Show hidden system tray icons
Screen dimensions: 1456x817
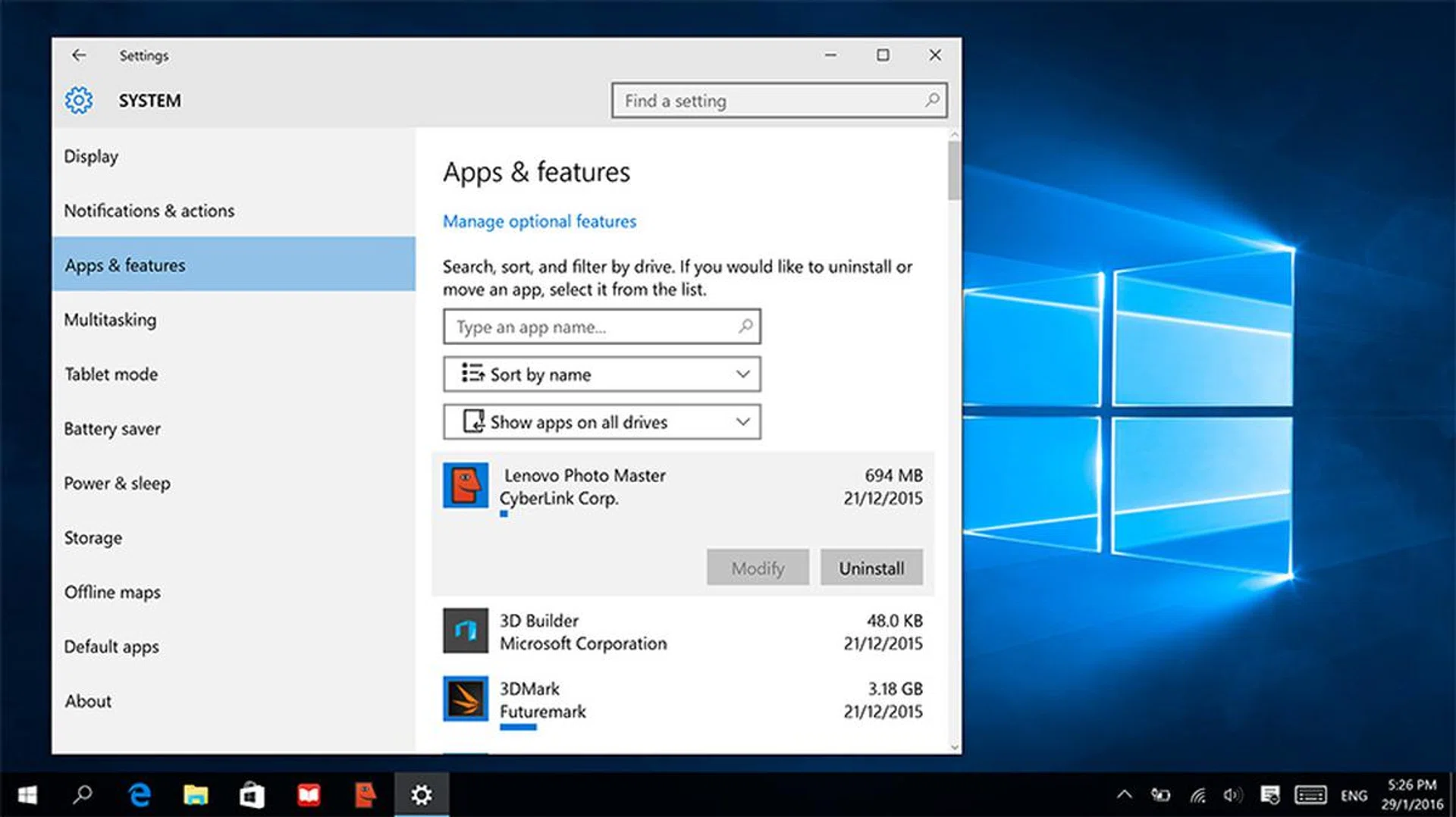pyautogui.click(x=1125, y=795)
